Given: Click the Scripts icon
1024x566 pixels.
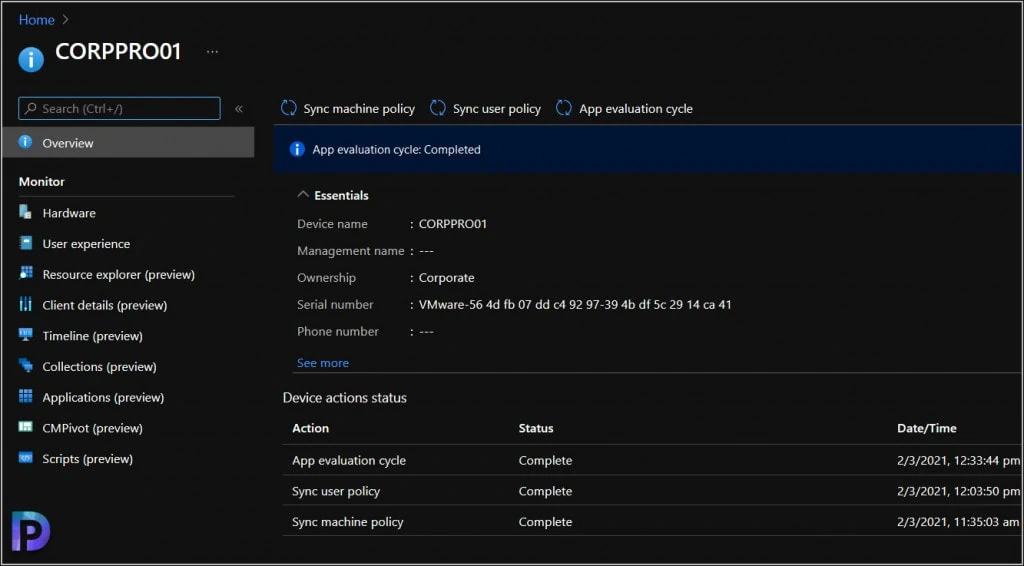Looking at the screenshot, I should tap(25, 457).
